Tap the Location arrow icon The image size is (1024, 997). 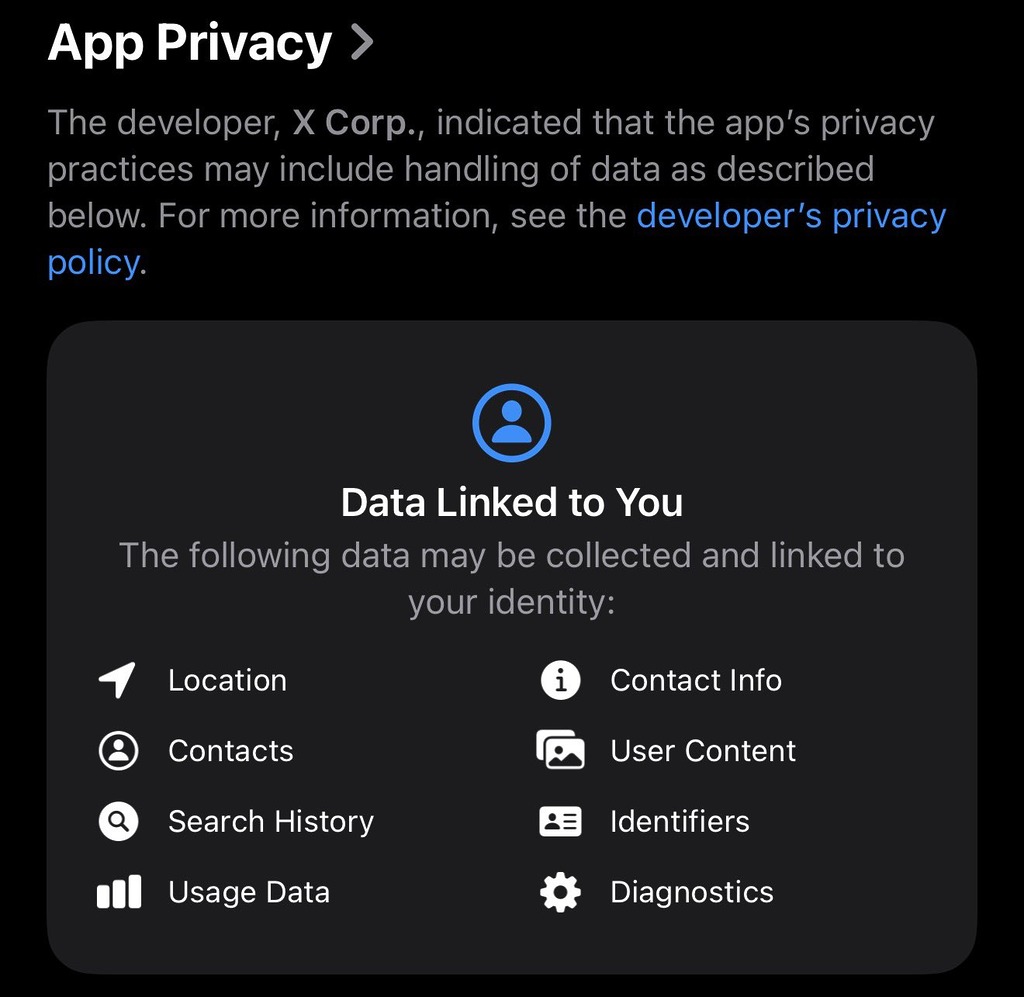118,680
